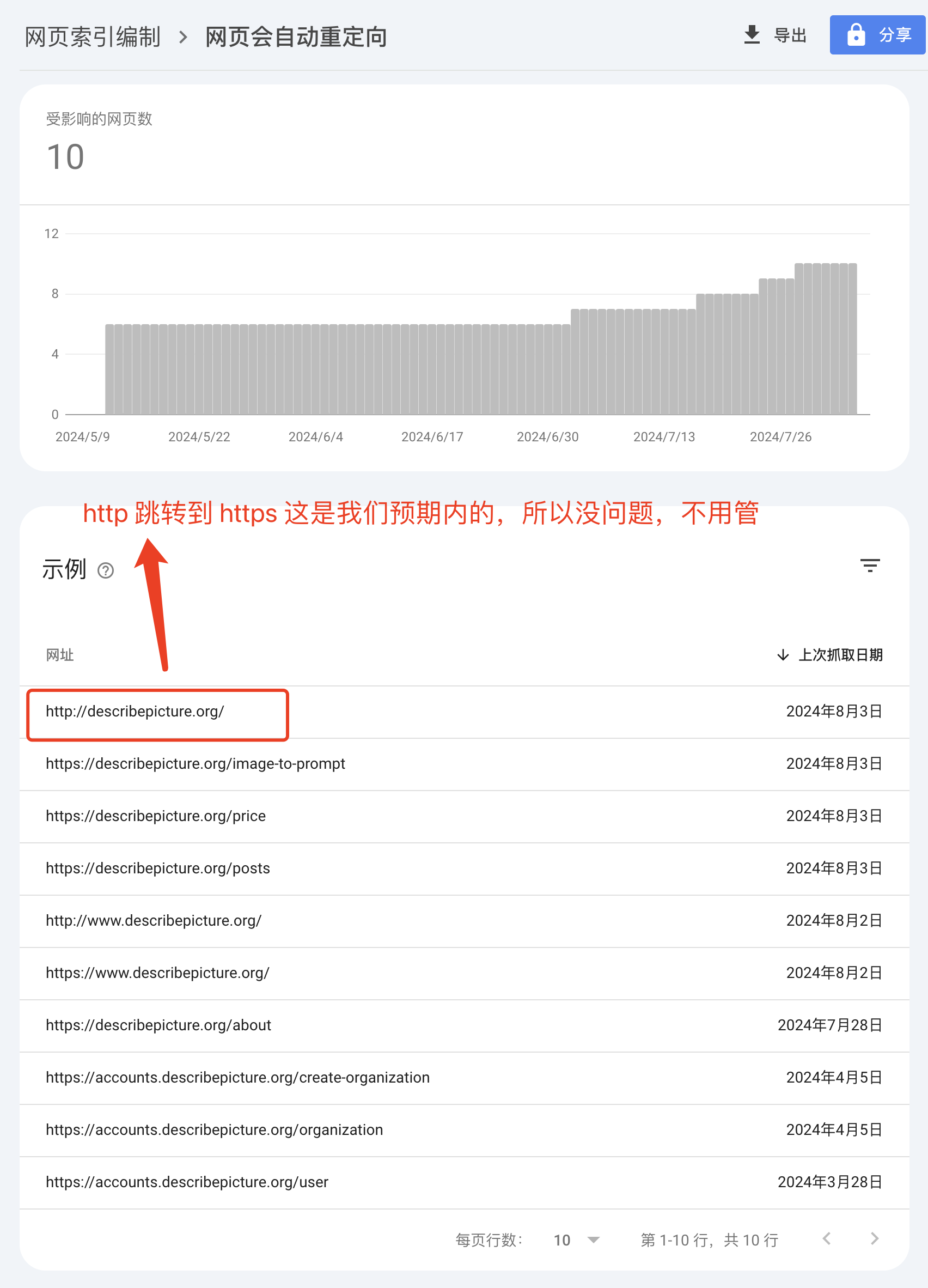Click the breadcrumb chevron arrow
This screenshot has height=1288, width=928.
[x=183, y=38]
